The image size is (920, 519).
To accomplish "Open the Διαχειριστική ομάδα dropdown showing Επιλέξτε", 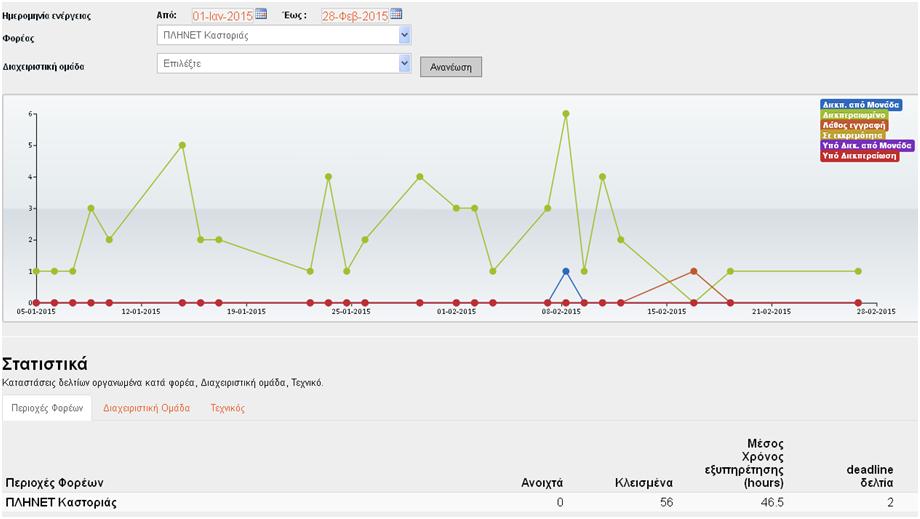I will click(x=285, y=63).
